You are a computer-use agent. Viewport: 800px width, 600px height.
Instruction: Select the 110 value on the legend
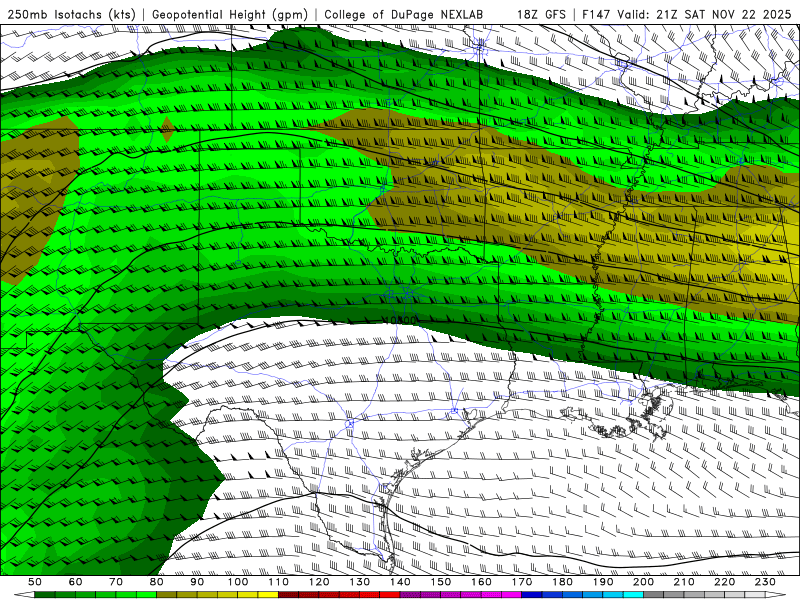click(278, 582)
